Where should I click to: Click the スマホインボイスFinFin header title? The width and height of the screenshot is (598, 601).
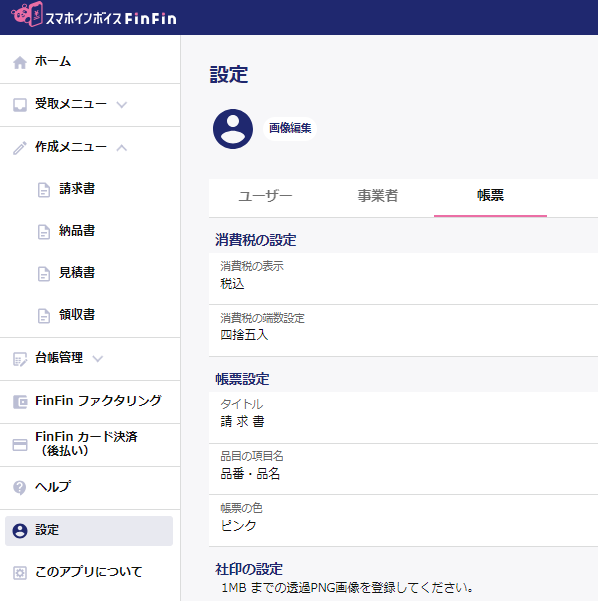click(111, 19)
